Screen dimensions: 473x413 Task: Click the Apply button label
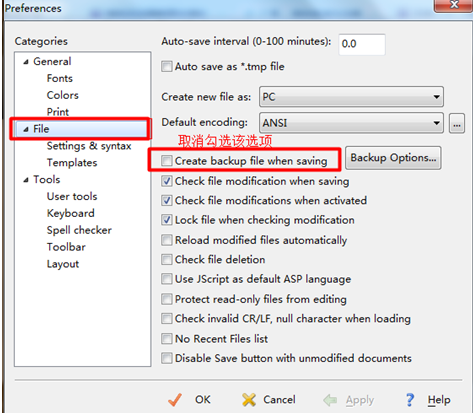pyautogui.click(x=360, y=400)
